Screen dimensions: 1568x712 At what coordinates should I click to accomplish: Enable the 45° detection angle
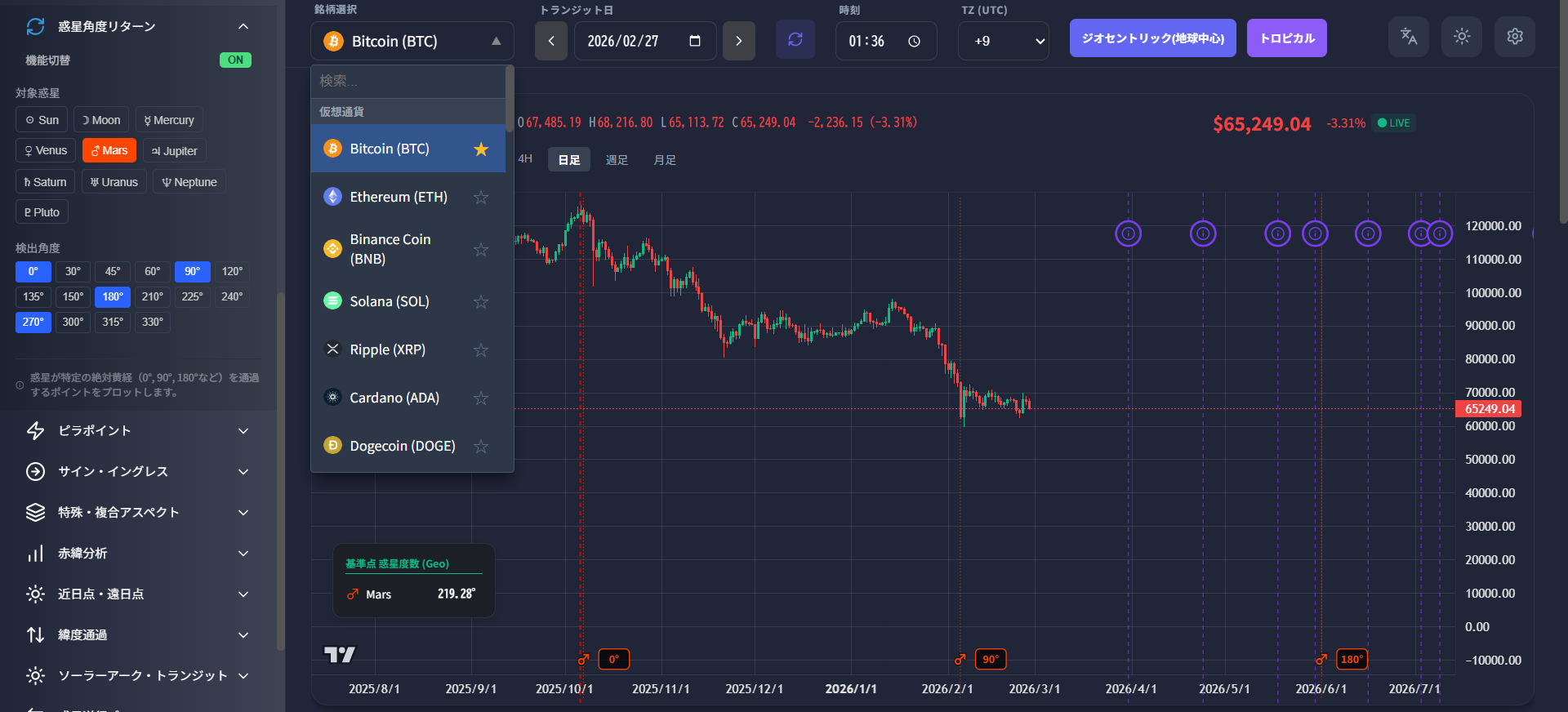113,271
